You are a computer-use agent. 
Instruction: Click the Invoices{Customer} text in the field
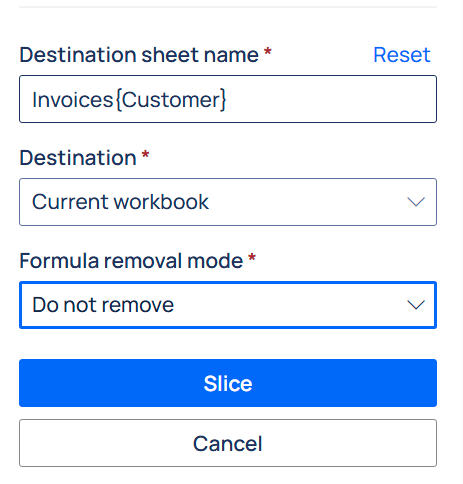pyautogui.click(x=129, y=99)
